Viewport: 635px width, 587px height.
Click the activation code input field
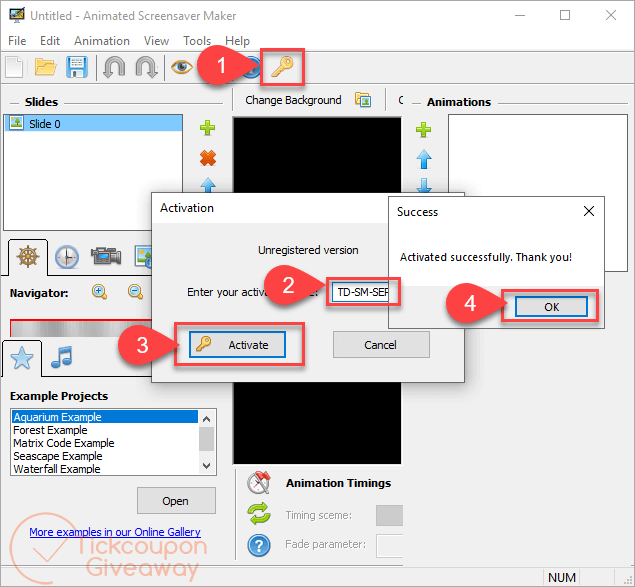click(x=360, y=292)
